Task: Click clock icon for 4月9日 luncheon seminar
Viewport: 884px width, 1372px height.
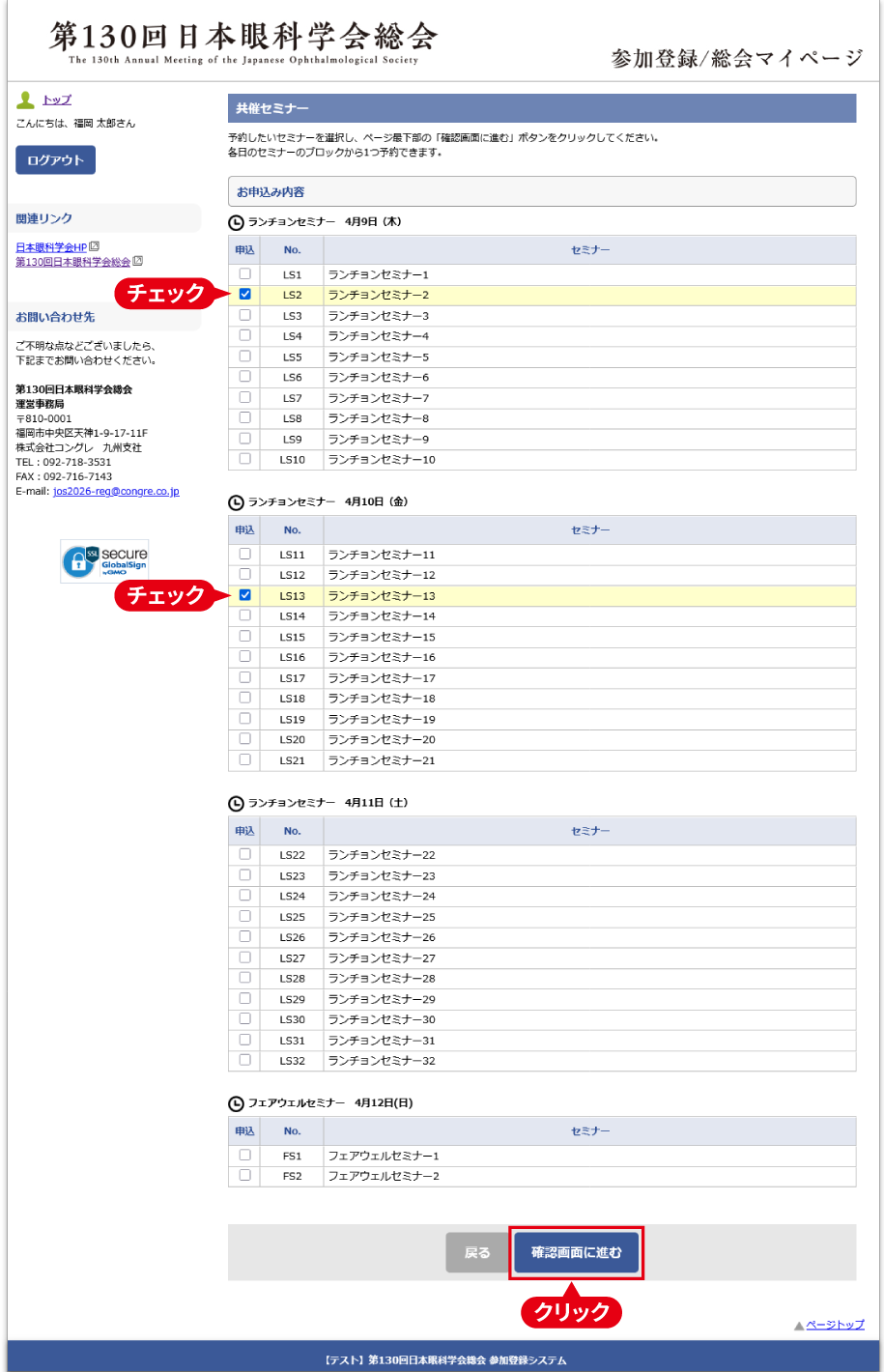Action: [x=236, y=222]
